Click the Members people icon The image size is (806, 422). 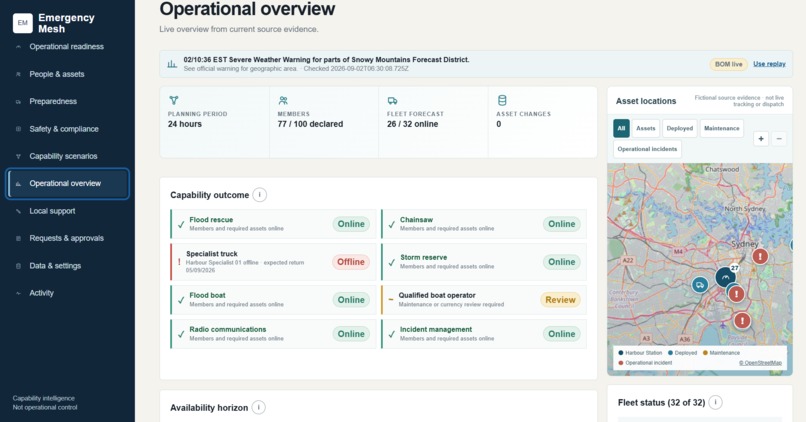click(283, 100)
